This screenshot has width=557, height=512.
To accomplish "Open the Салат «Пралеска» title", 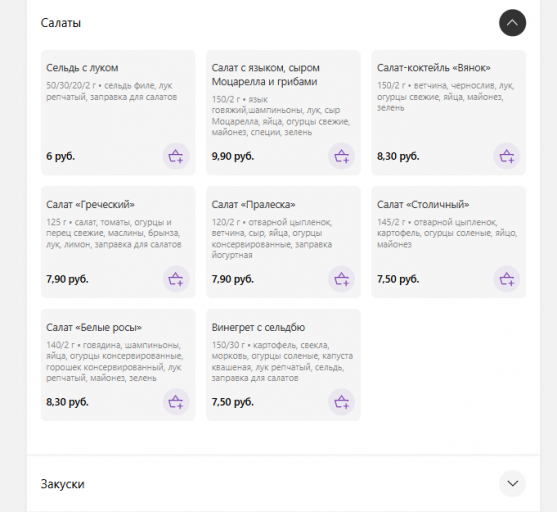I will (253, 205).
